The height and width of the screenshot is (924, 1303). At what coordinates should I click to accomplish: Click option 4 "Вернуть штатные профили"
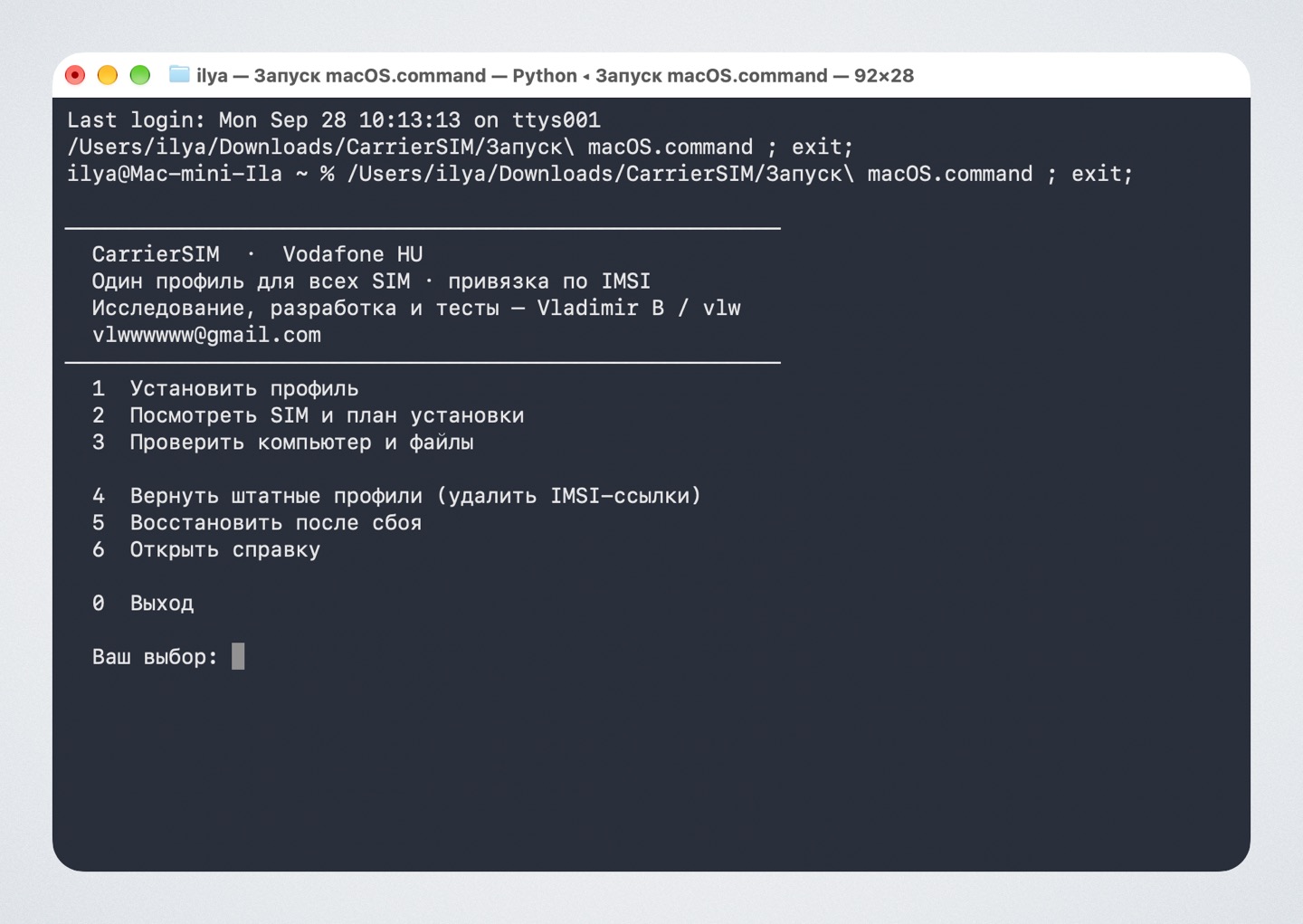click(396, 496)
